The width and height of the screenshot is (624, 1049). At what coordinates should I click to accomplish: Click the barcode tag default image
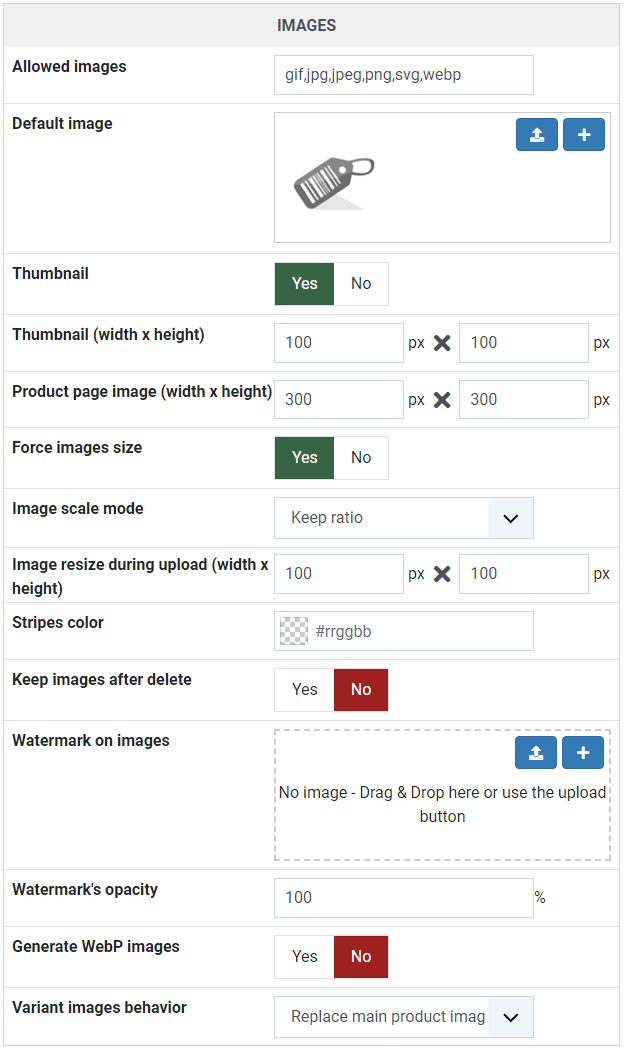pos(334,183)
